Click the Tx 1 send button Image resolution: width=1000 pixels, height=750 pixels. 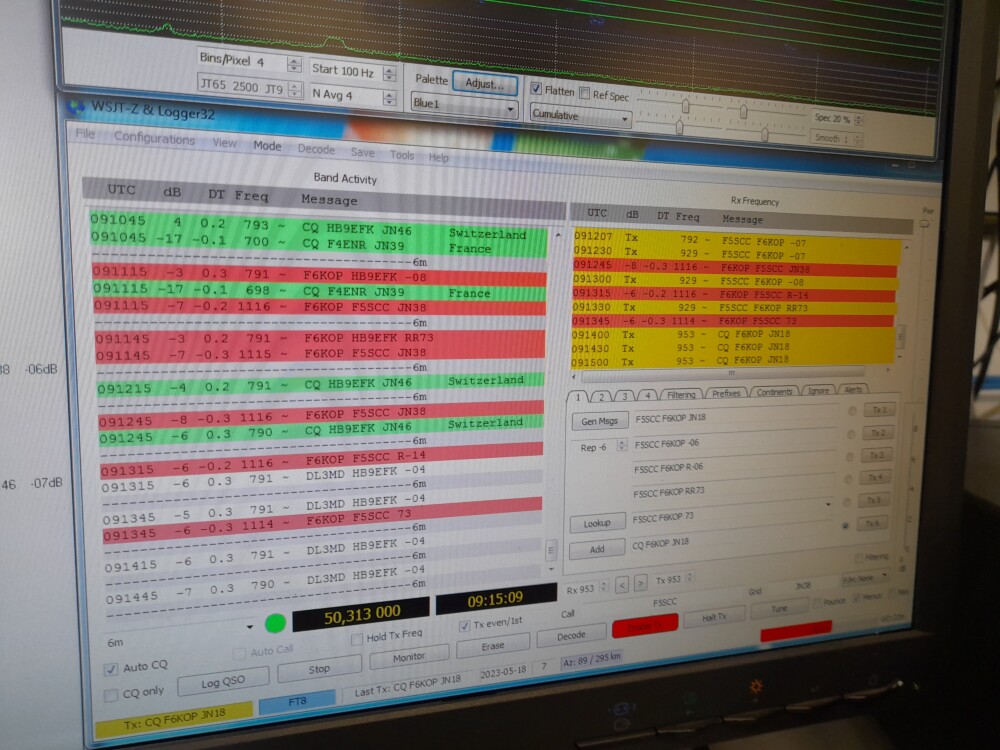click(x=879, y=410)
